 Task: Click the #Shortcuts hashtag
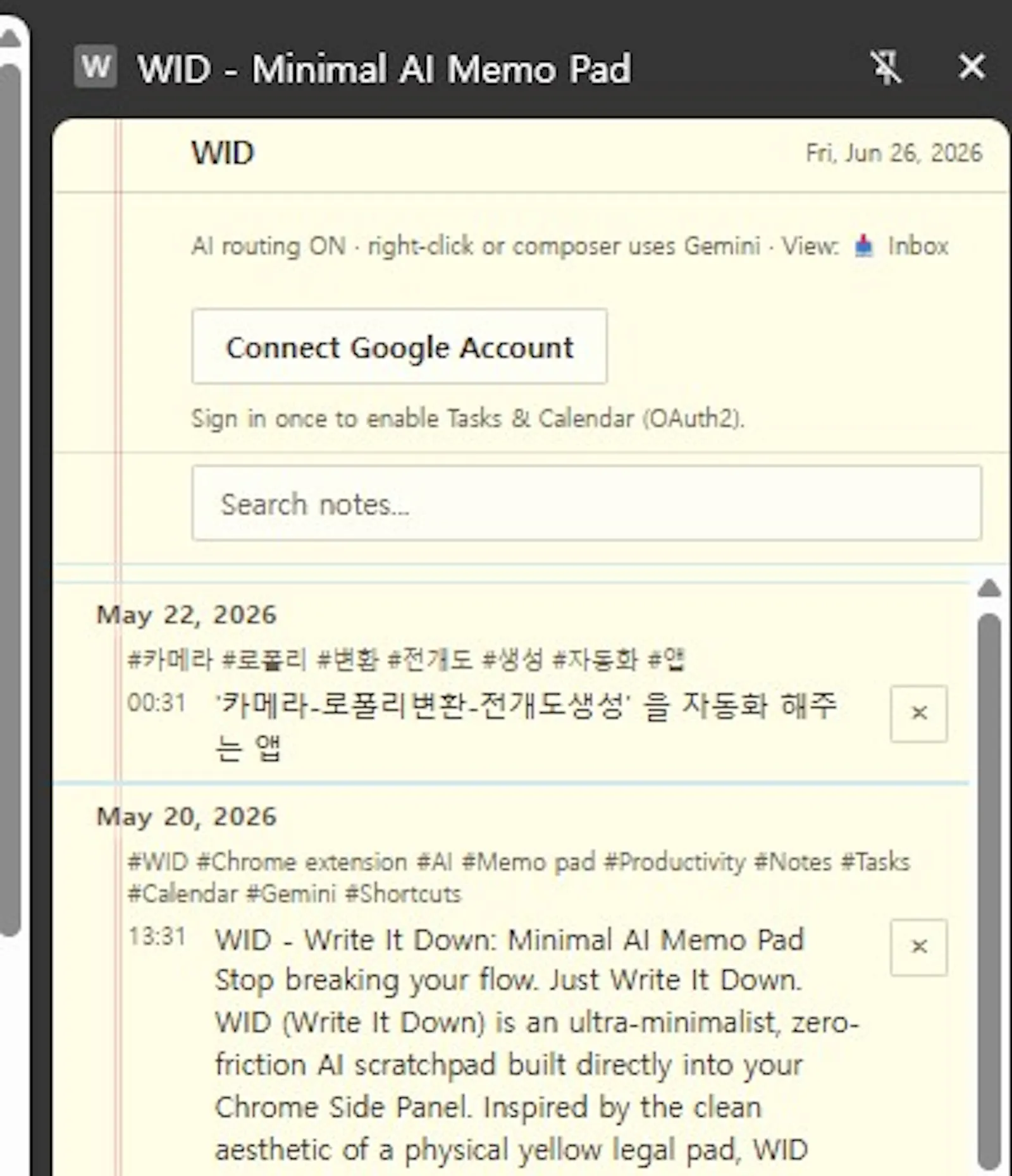click(403, 894)
